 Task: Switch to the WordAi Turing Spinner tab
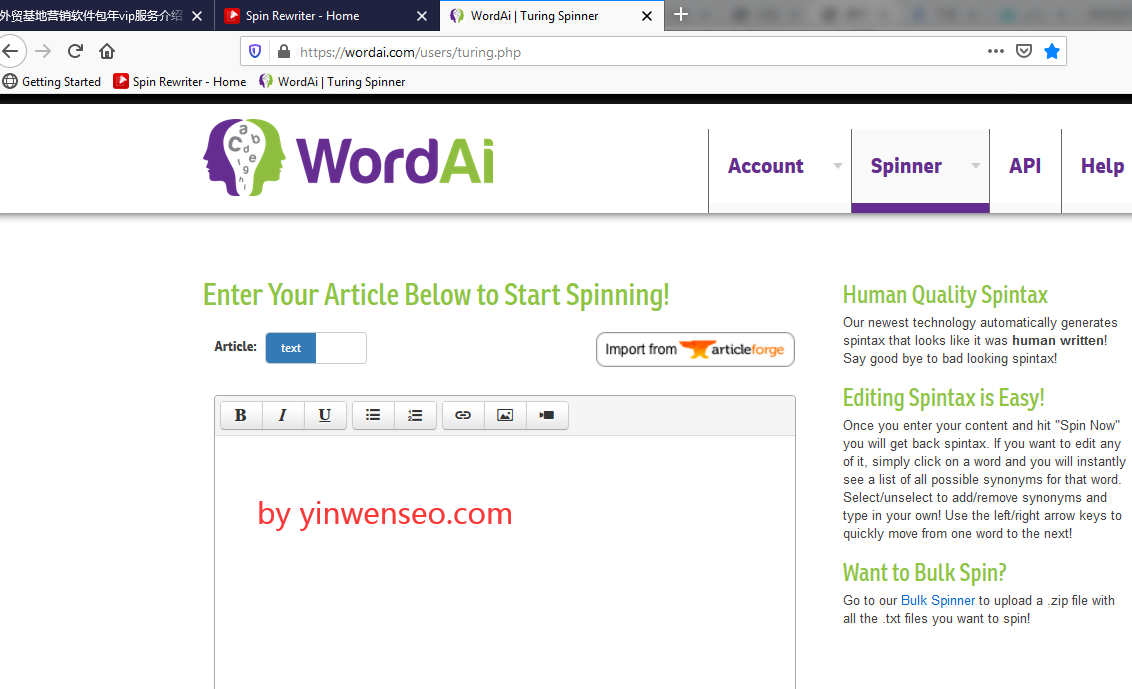point(552,16)
